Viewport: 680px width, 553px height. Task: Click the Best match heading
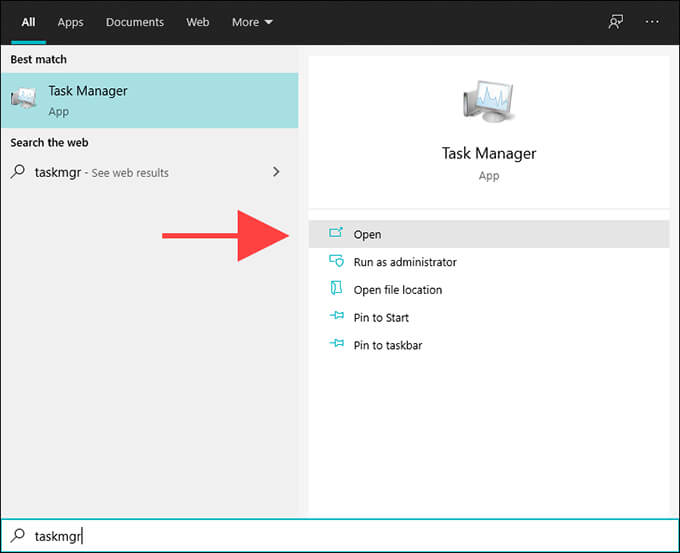point(39,59)
